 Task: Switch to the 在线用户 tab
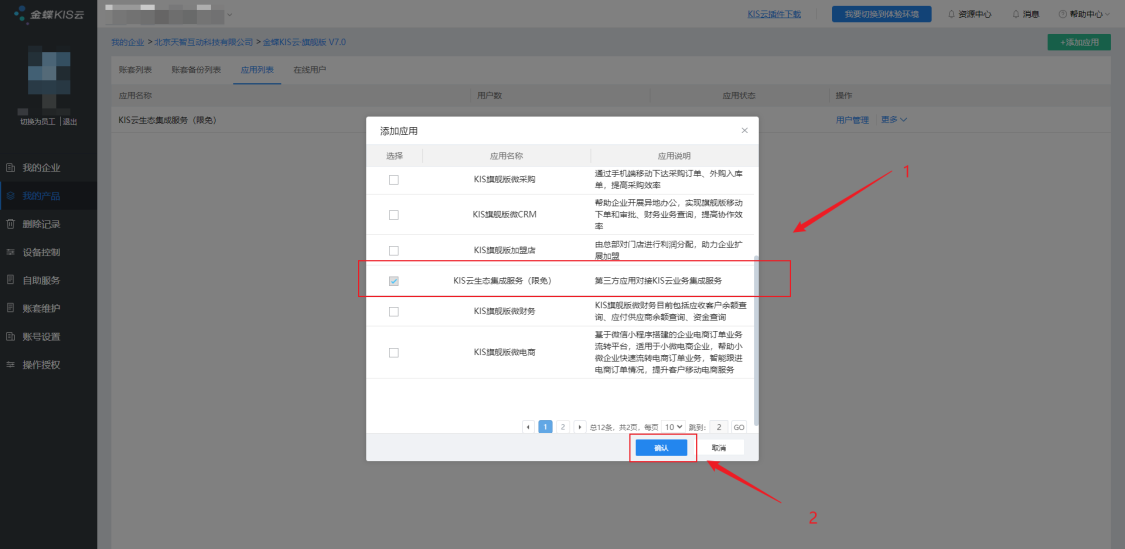[x=310, y=70]
